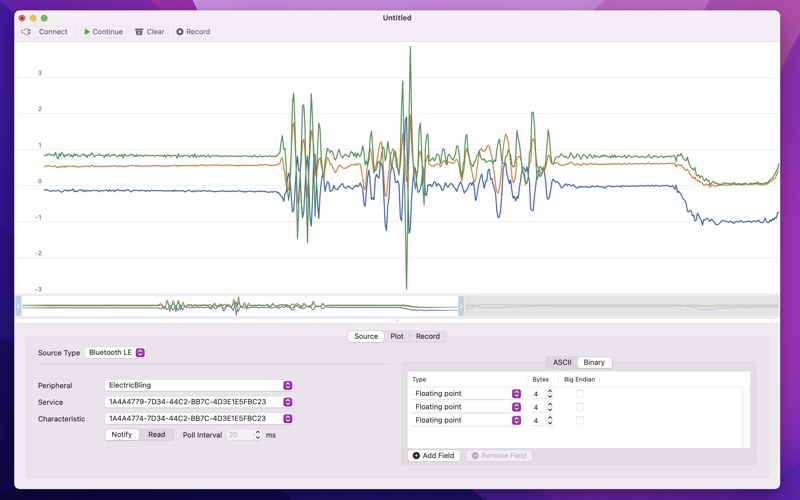Viewport: 800px width, 500px height.
Task: Click the Remove Field minus icon
Action: (x=475, y=456)
